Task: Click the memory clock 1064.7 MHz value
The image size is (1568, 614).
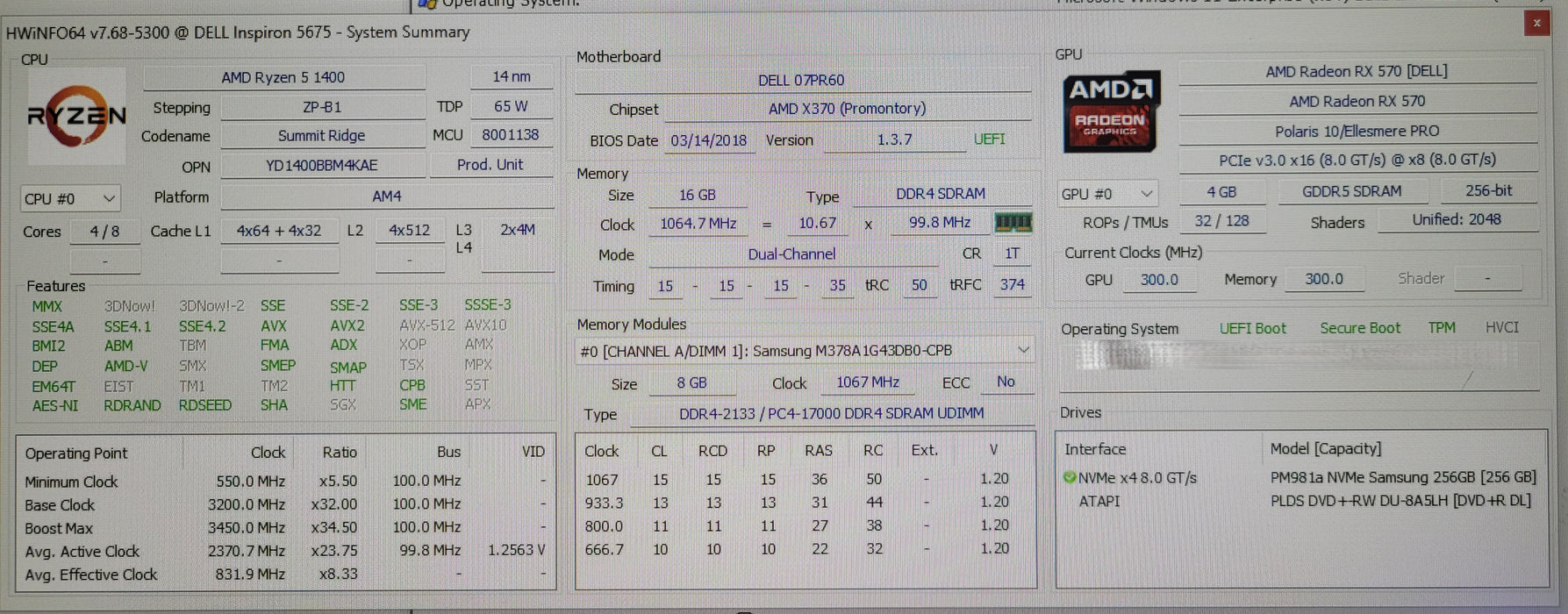Action: coord(698,224)
